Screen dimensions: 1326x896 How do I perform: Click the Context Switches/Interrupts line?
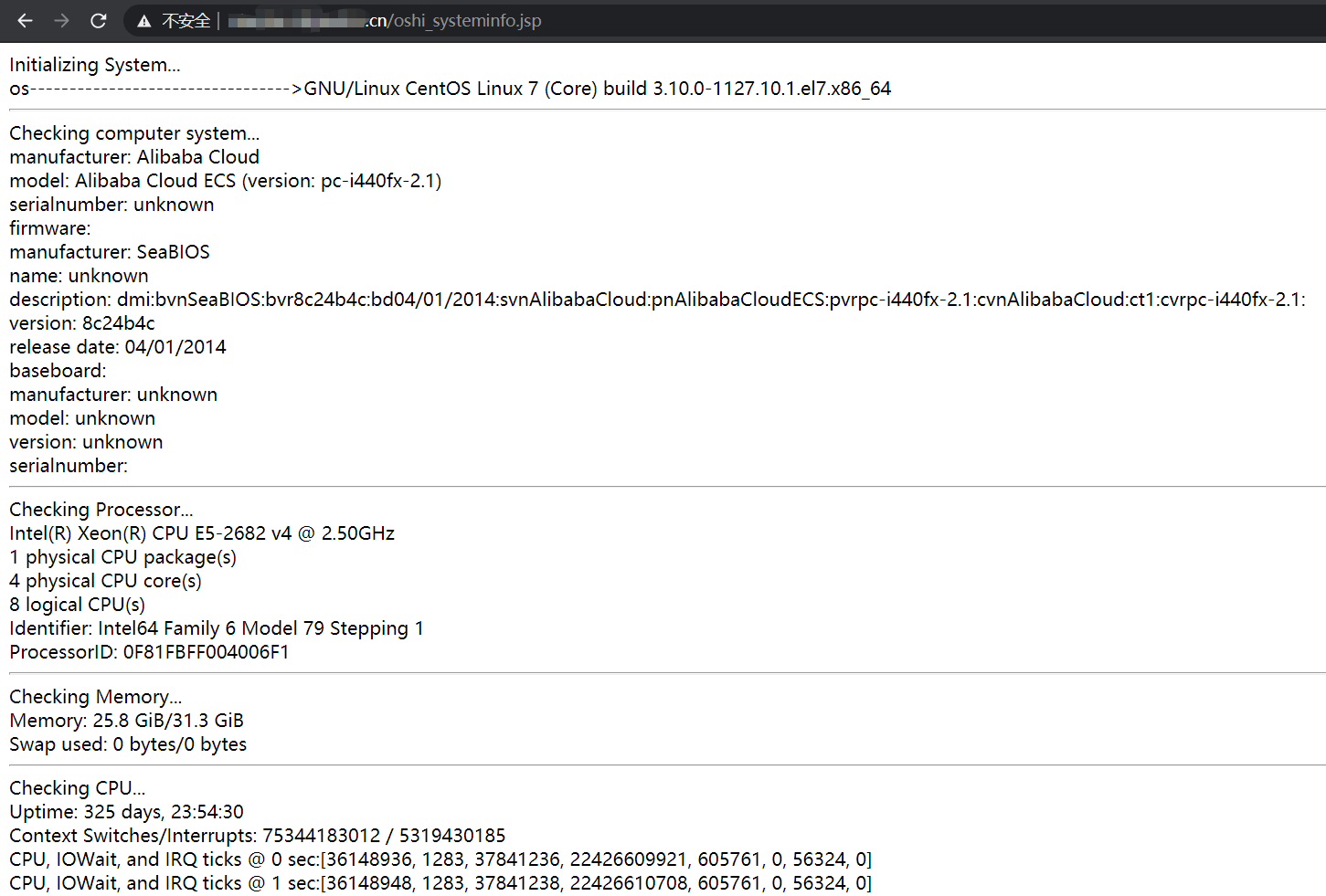[258, 836]
